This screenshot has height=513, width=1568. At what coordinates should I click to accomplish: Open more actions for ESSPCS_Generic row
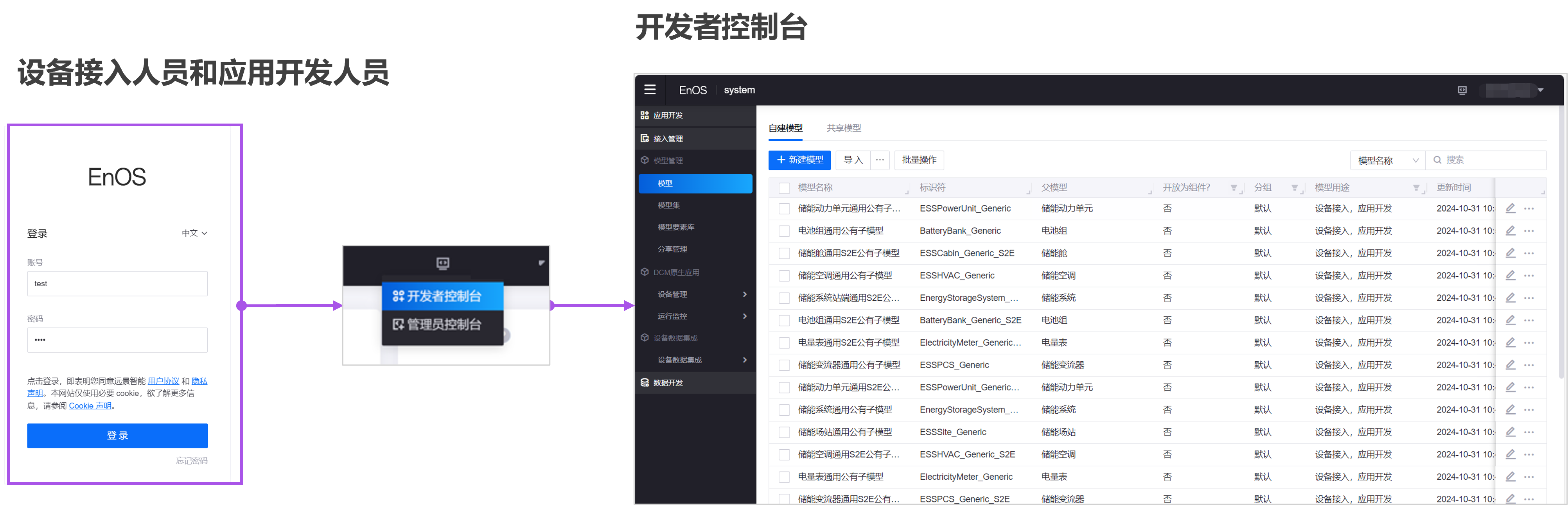1529,365
